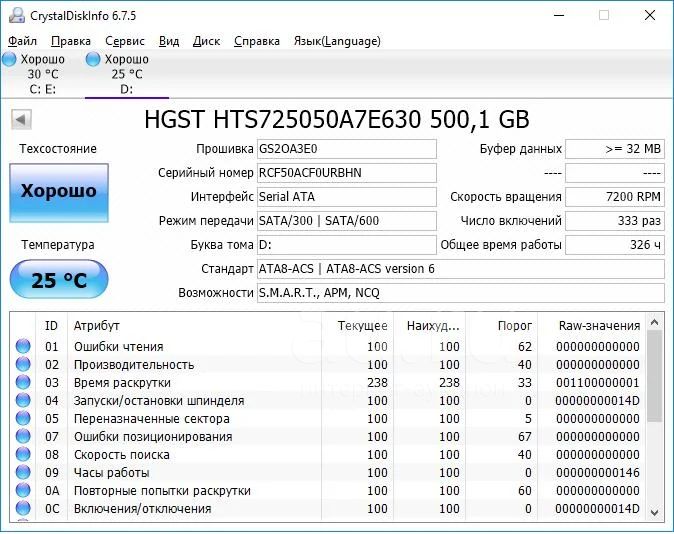Click the serial number field RCF50ACF0URBHN
The width and height of the screenshot is (674, 534).
[x=347, y=173]
